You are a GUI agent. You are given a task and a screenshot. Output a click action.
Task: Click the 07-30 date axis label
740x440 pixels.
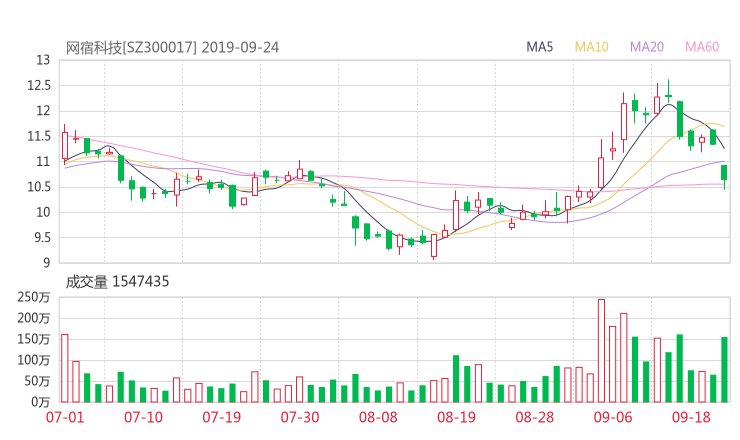tap(300, 417)
